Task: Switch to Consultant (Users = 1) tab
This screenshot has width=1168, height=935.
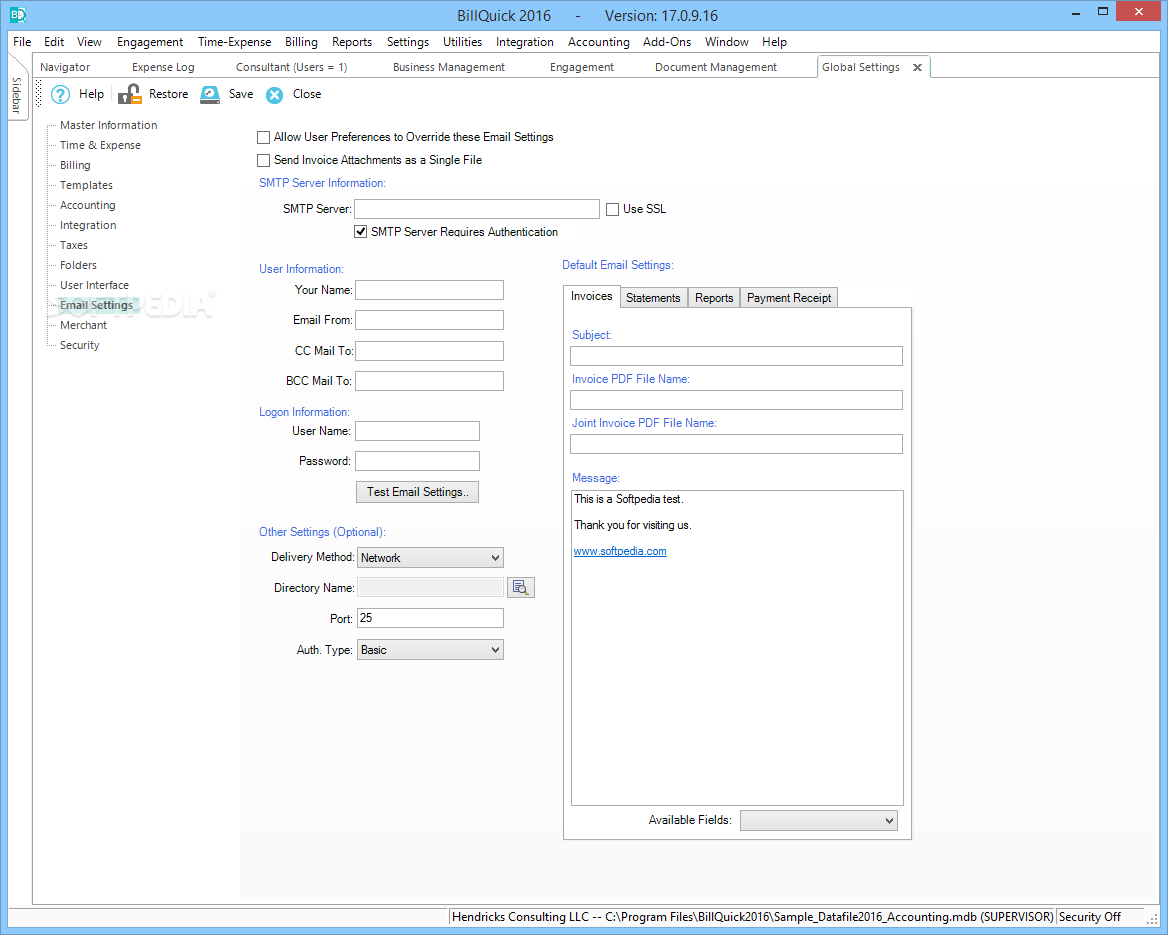Action: point(291,67)
